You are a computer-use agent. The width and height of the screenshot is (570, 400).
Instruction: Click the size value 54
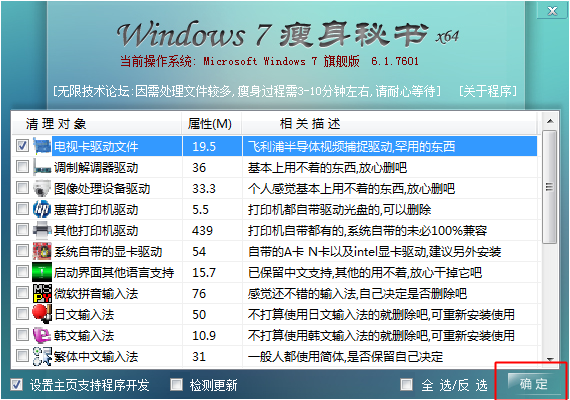click(x=199, y=252)
